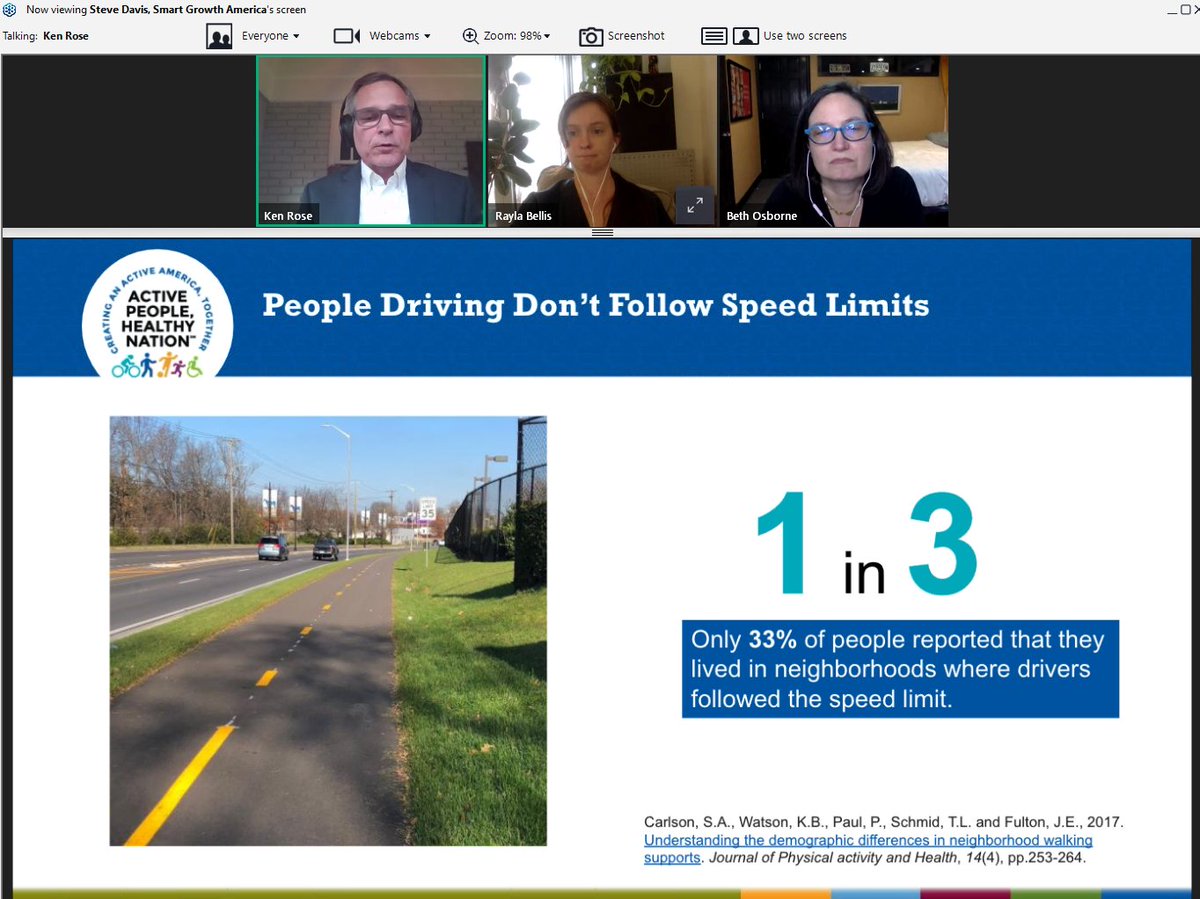Click the divider handle below the webcams
The height and width of the screenshot is (899, 1200).
click(x=602, y=232)
